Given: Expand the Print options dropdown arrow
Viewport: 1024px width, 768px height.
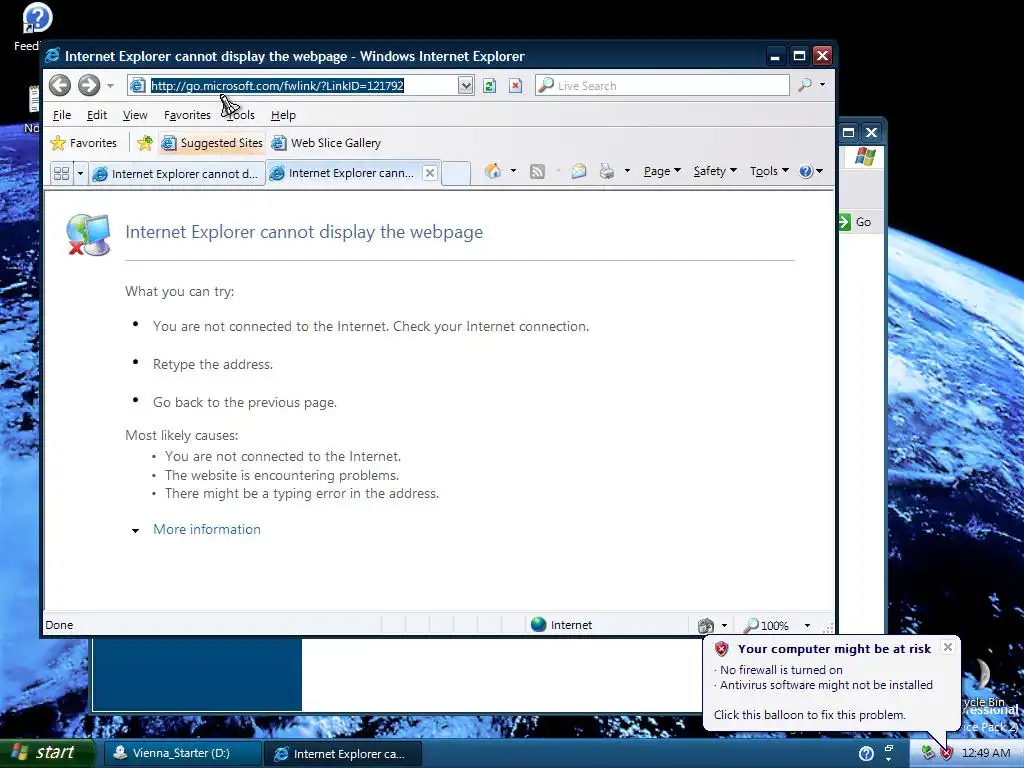Looking at the screenshot, I should point(627,171).
